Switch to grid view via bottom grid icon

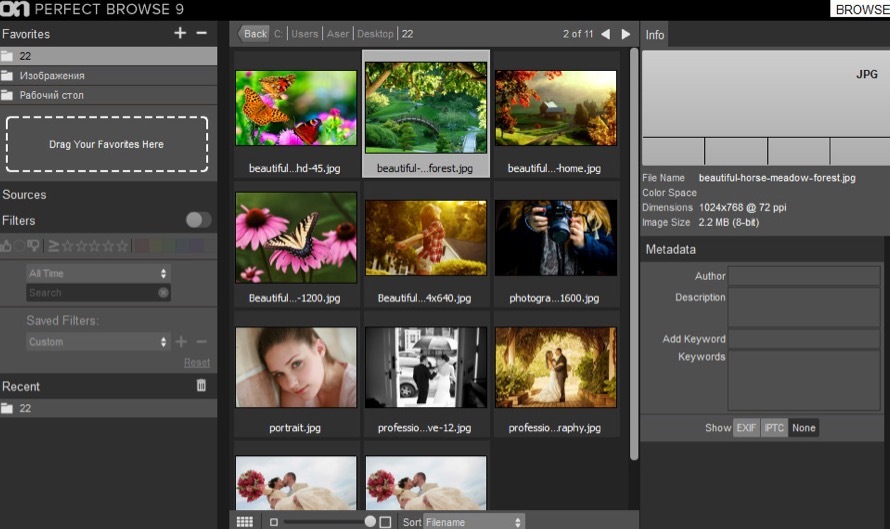point(244,521)
